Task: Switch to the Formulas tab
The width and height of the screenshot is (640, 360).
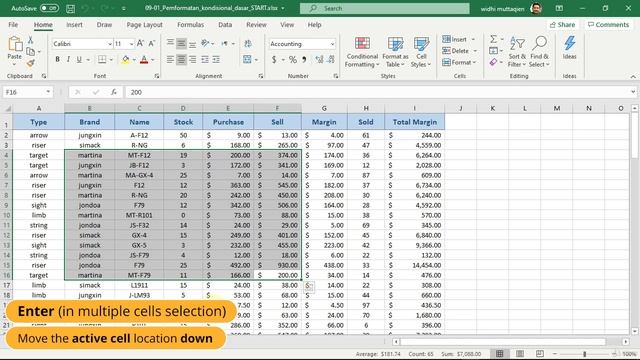Action: [190, 24]
